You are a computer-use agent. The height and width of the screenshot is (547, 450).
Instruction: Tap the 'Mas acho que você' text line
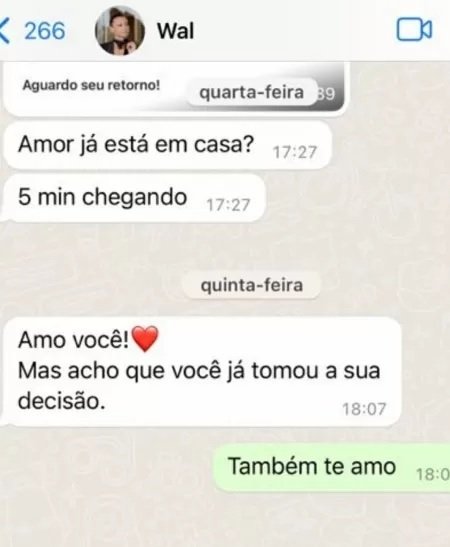pyautogui.click(x=119, y=371)
